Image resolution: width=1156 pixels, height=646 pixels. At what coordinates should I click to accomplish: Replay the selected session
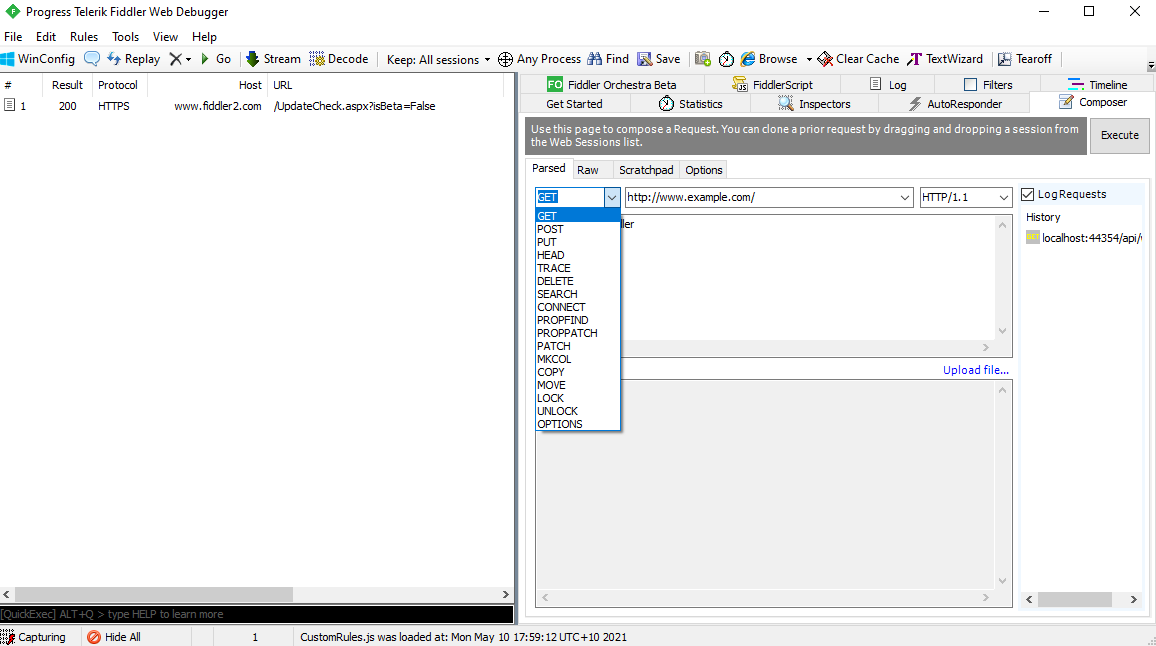[133, 59]
